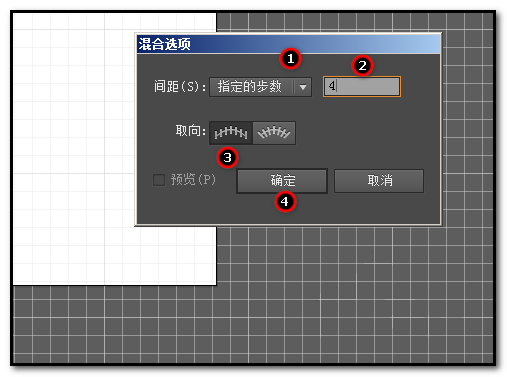
Task: Click the 混合选项 dialog title bar
Action: (x=288, y=44)
